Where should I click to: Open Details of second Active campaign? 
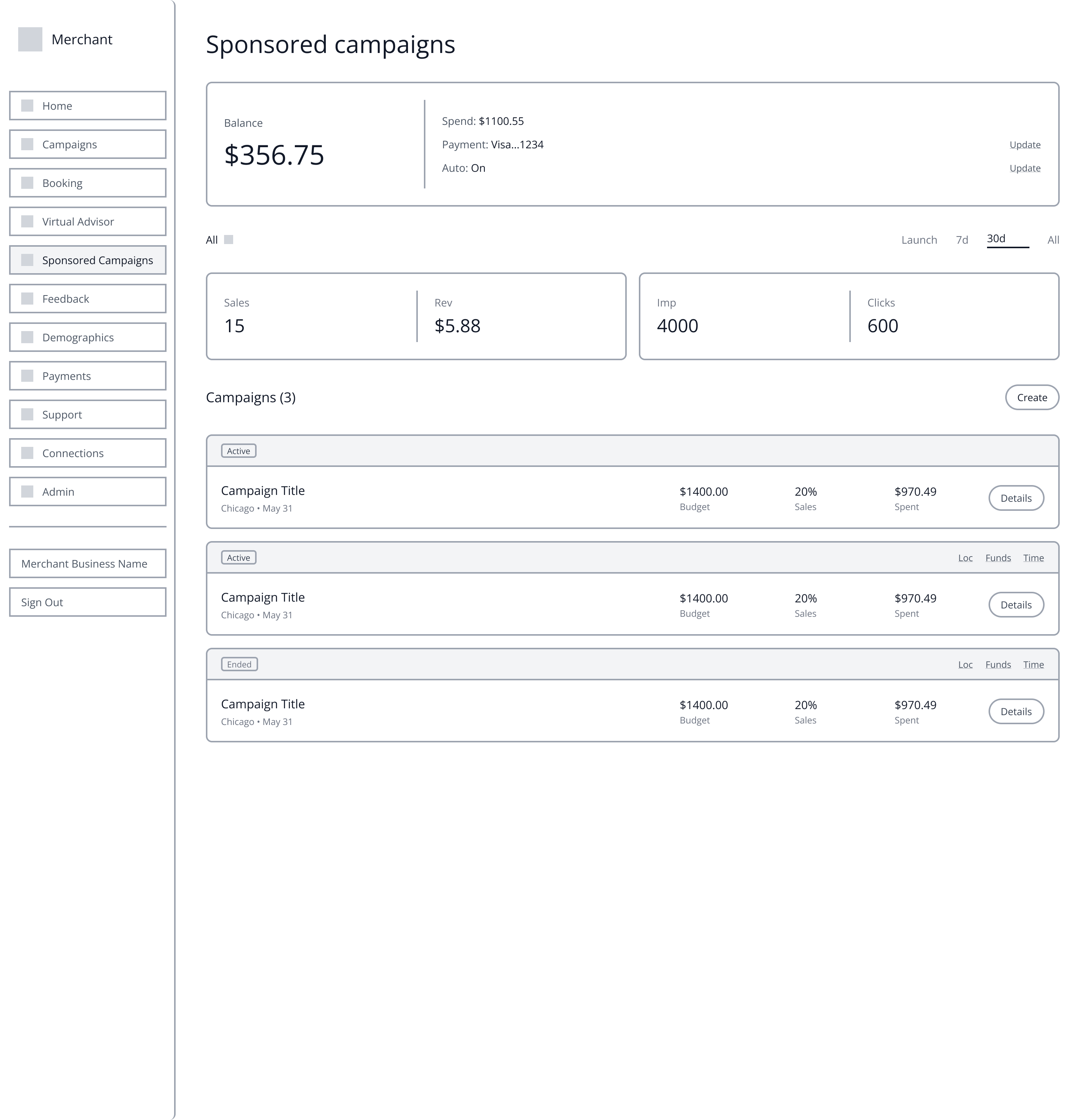pyautogui.click(x=1016, y=605)
